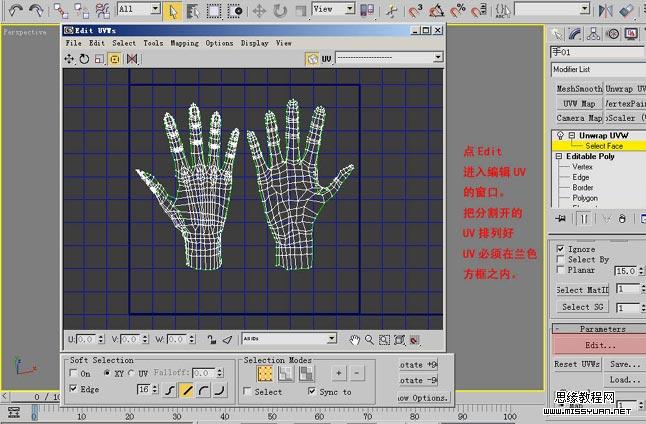Select face sub-object selection mode

coord(306,374)
